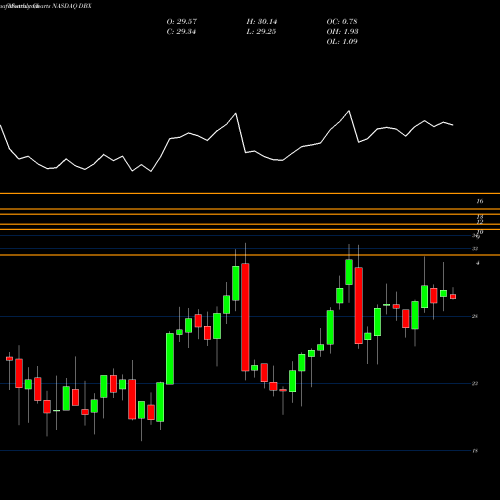Viewport: 500px width, 500px height.
Task: Select the close value 'C: 29.34'
Action: point(181,32)
